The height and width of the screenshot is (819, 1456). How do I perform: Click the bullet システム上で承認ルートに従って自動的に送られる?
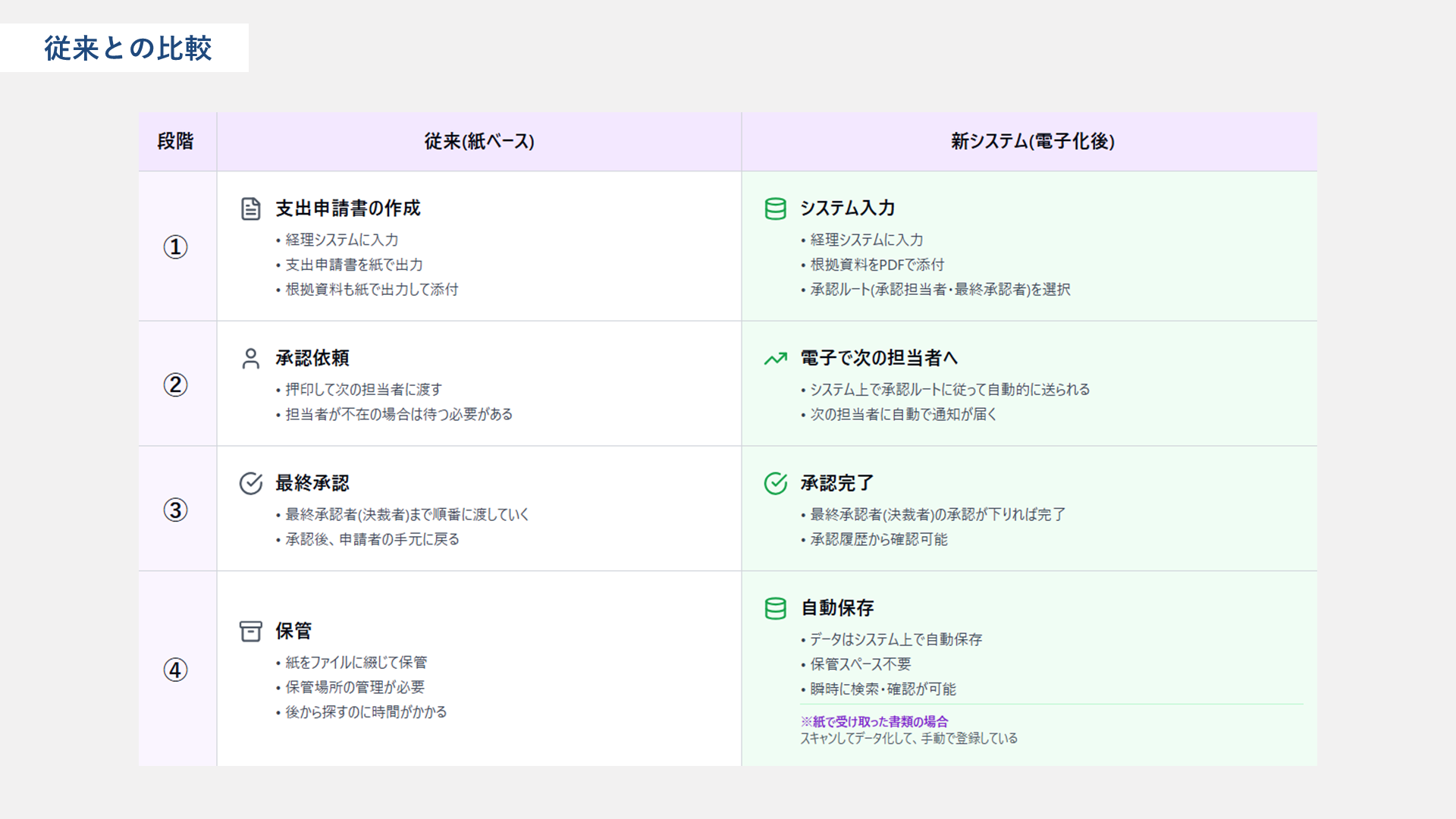click(946, 390)
